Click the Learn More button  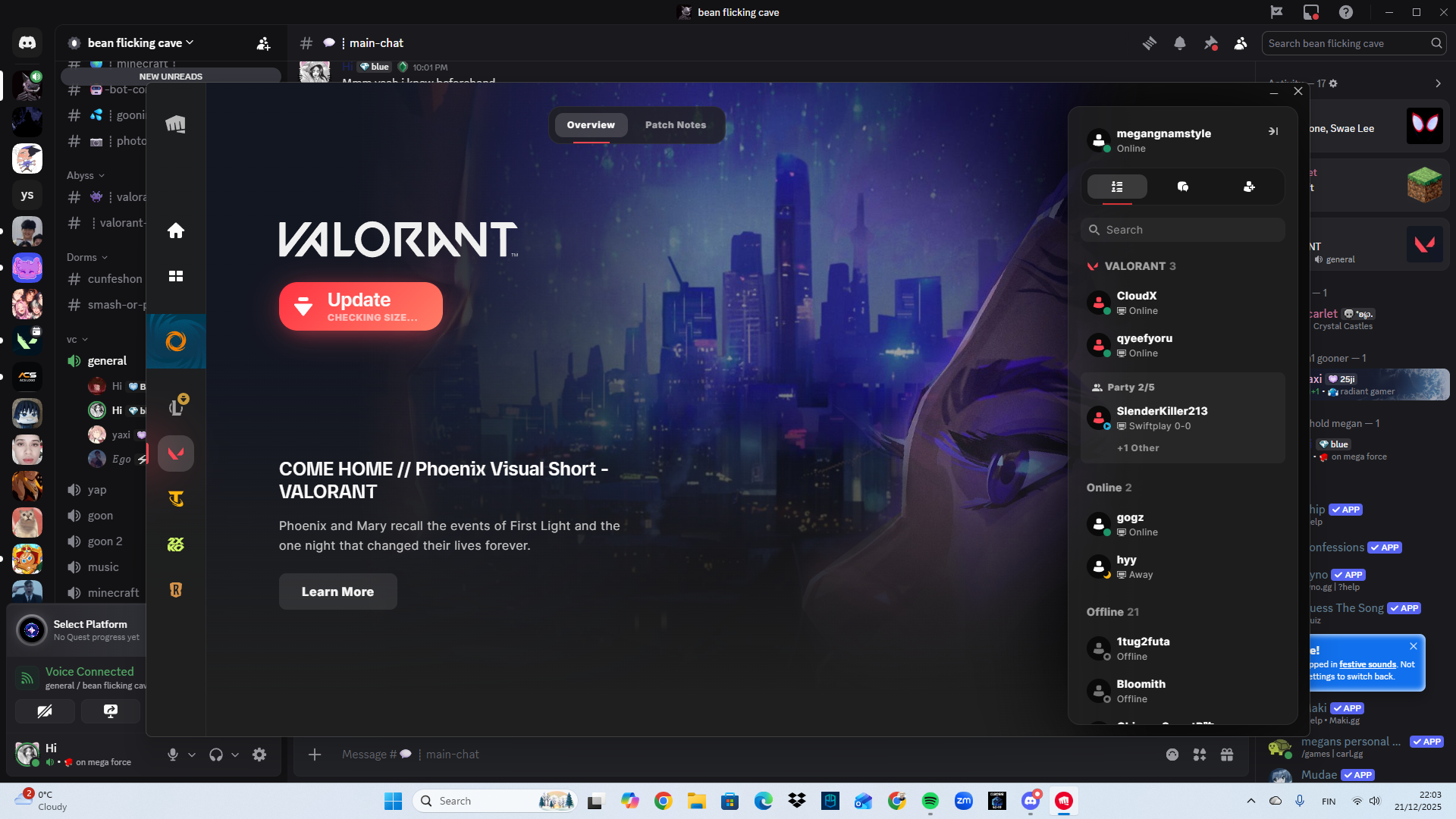pyautogui.click(x=337, y=591)
